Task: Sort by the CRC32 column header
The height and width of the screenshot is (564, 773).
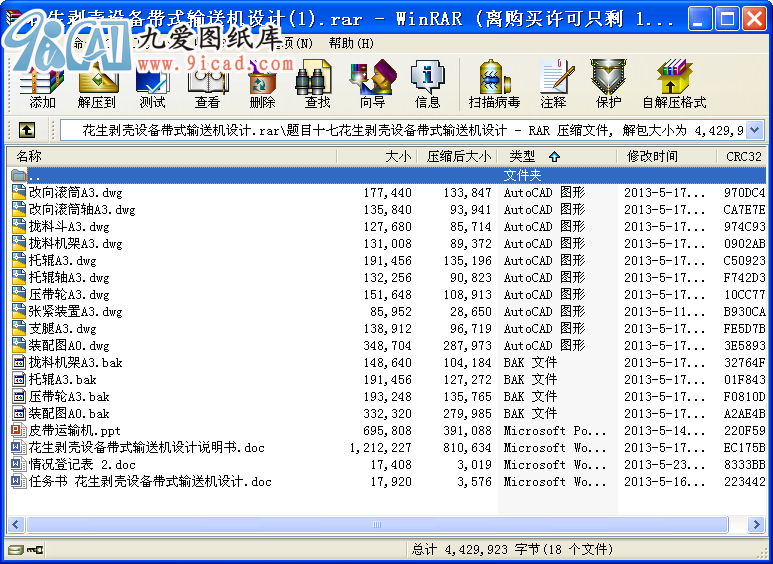Action: coord(742,156)
